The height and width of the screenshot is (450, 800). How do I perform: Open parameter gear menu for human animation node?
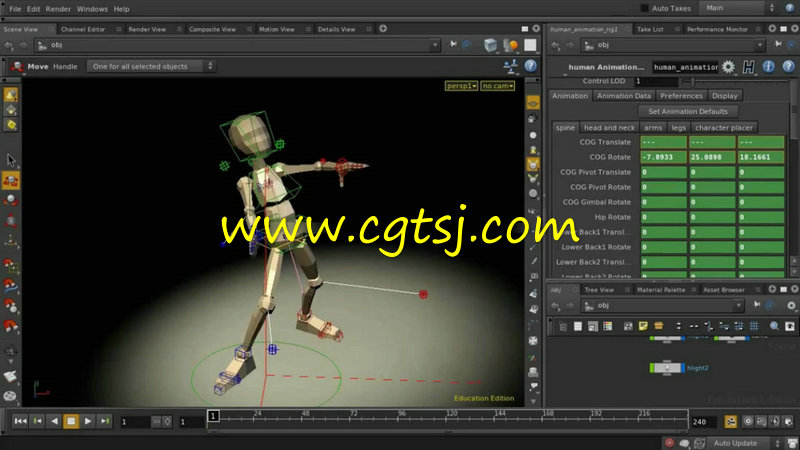(x=728, y=67)
